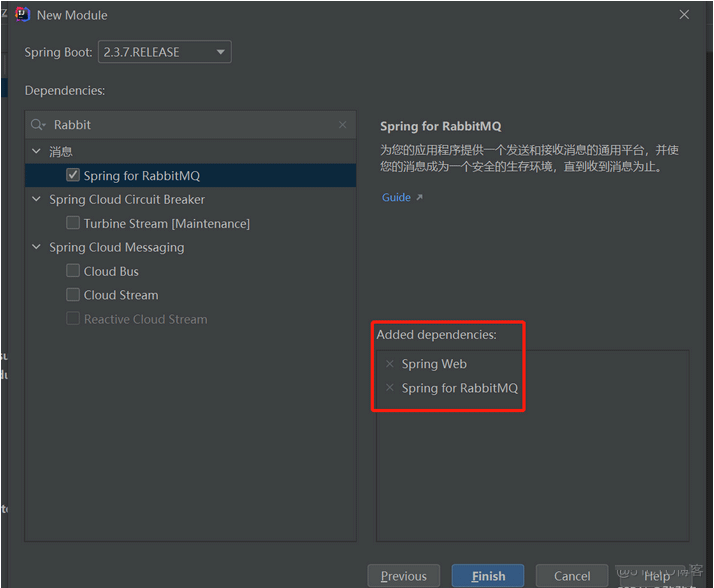Click the Previous button
714x588 pixels.
pyautogui.click(x=404, y=576)
